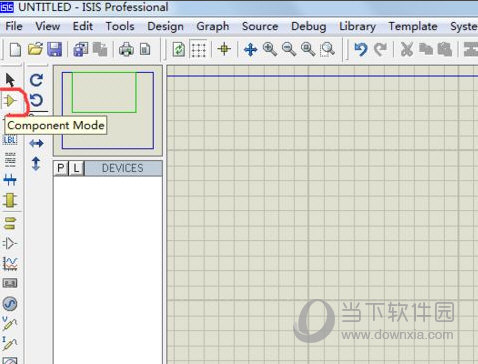Viewport: 478px width, 364px height.
Task: Print the design with the printer icon
Action: coord(126,50)
